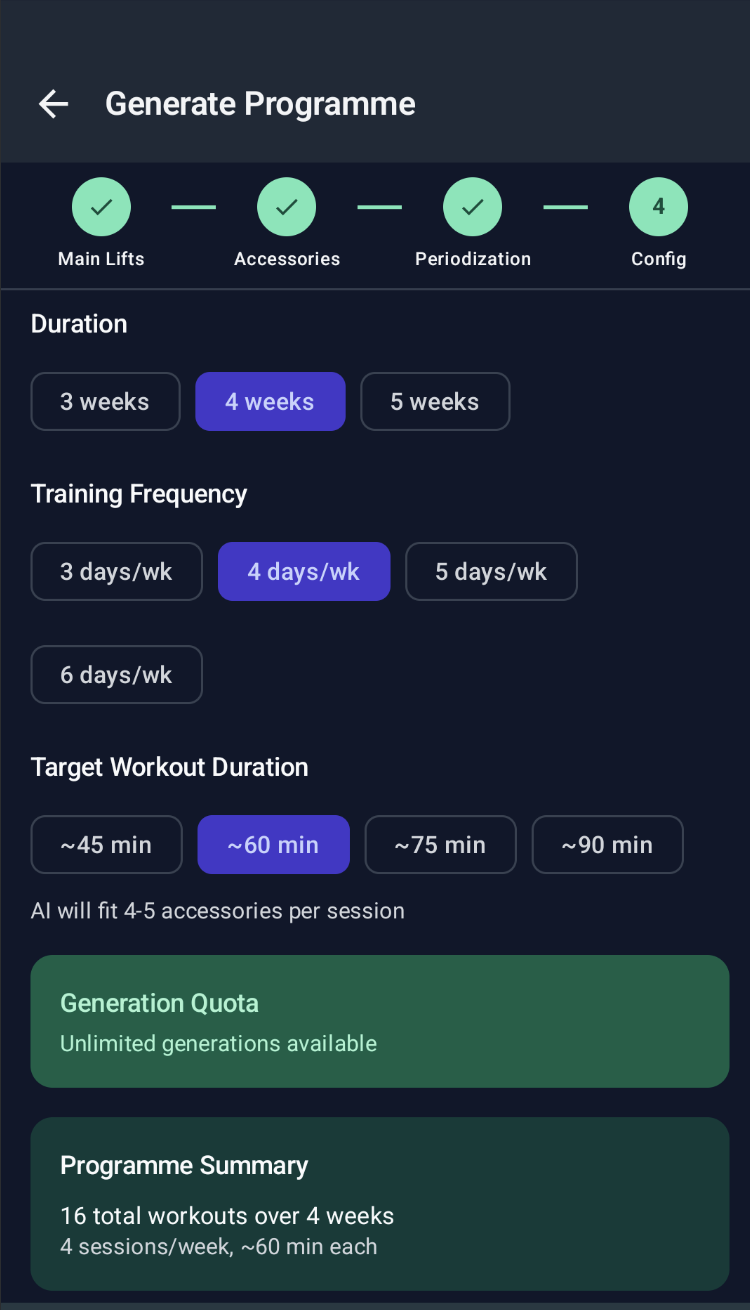Image resolution: width=750 pixels, height=1310 pixels.
Task: Click the selected 4 weeks duration chip
Action: click(270, 401)
